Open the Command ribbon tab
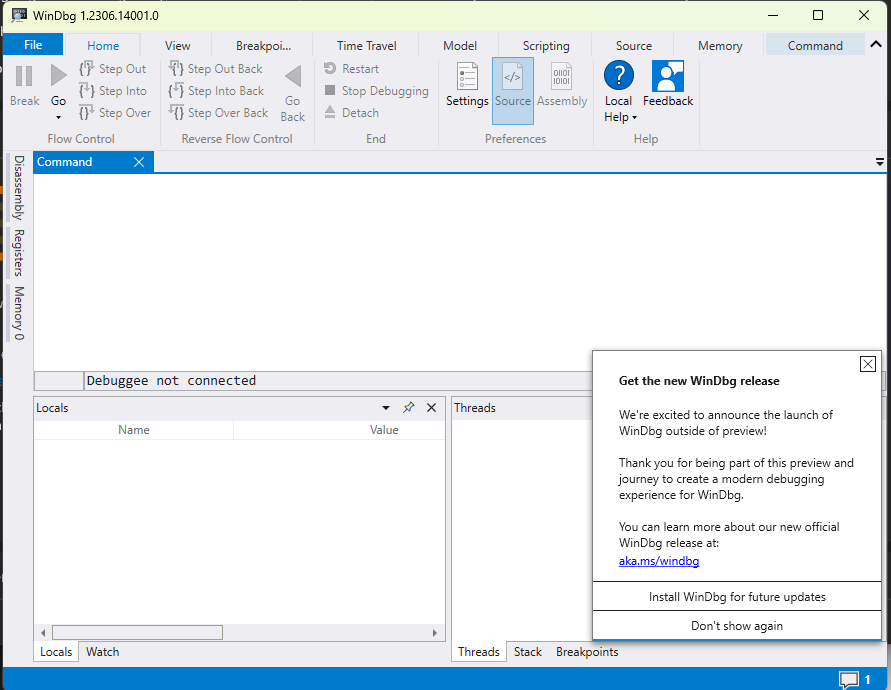 pyautogui.click(x=815, y=45)
